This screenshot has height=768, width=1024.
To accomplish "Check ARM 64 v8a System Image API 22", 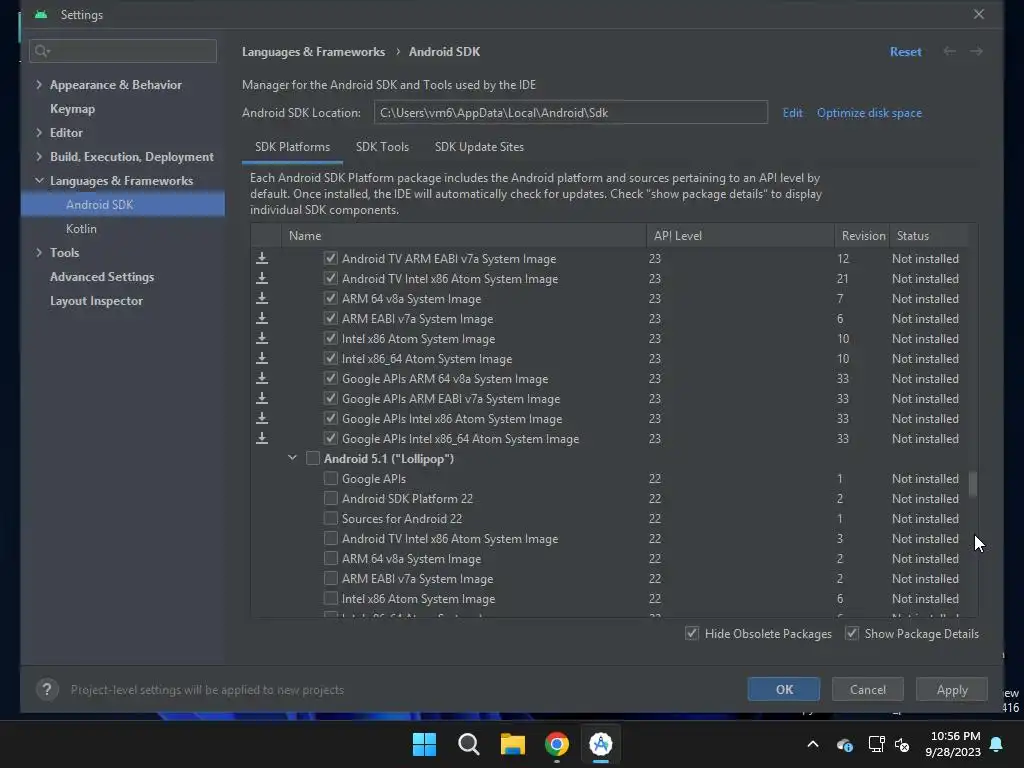I will pyautogui.click(x=330, y=558).
